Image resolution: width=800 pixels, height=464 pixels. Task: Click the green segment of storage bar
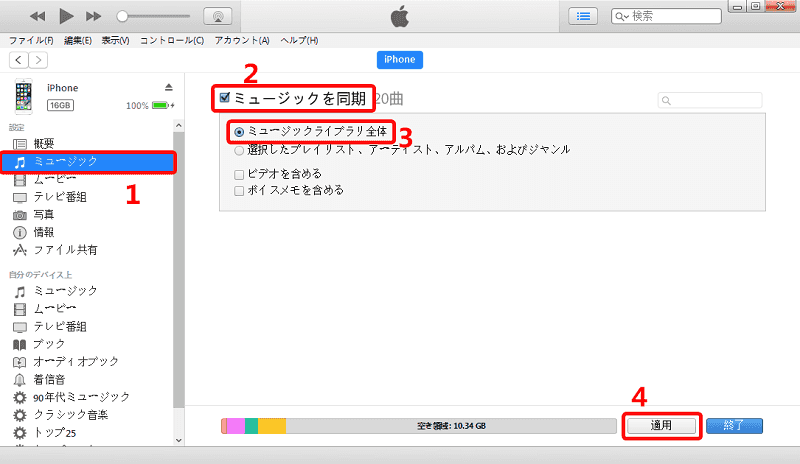point(252,426)
